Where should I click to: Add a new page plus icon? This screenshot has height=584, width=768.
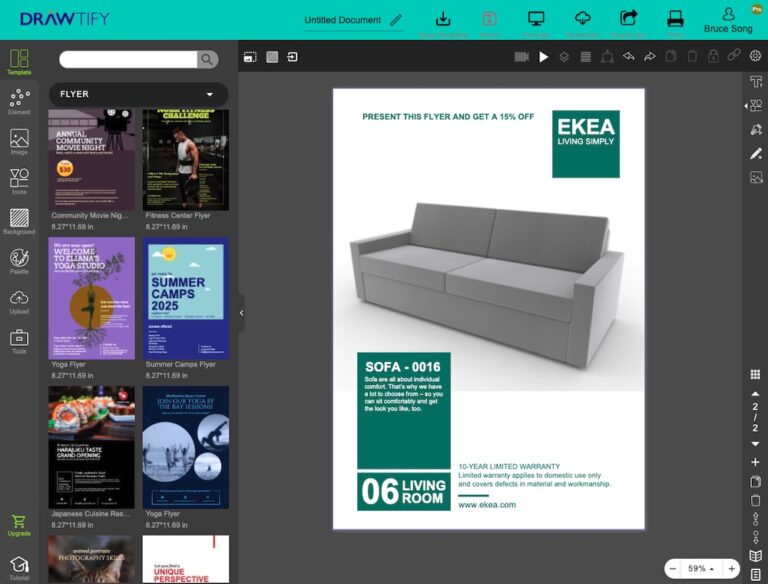(x=755, y=462)
